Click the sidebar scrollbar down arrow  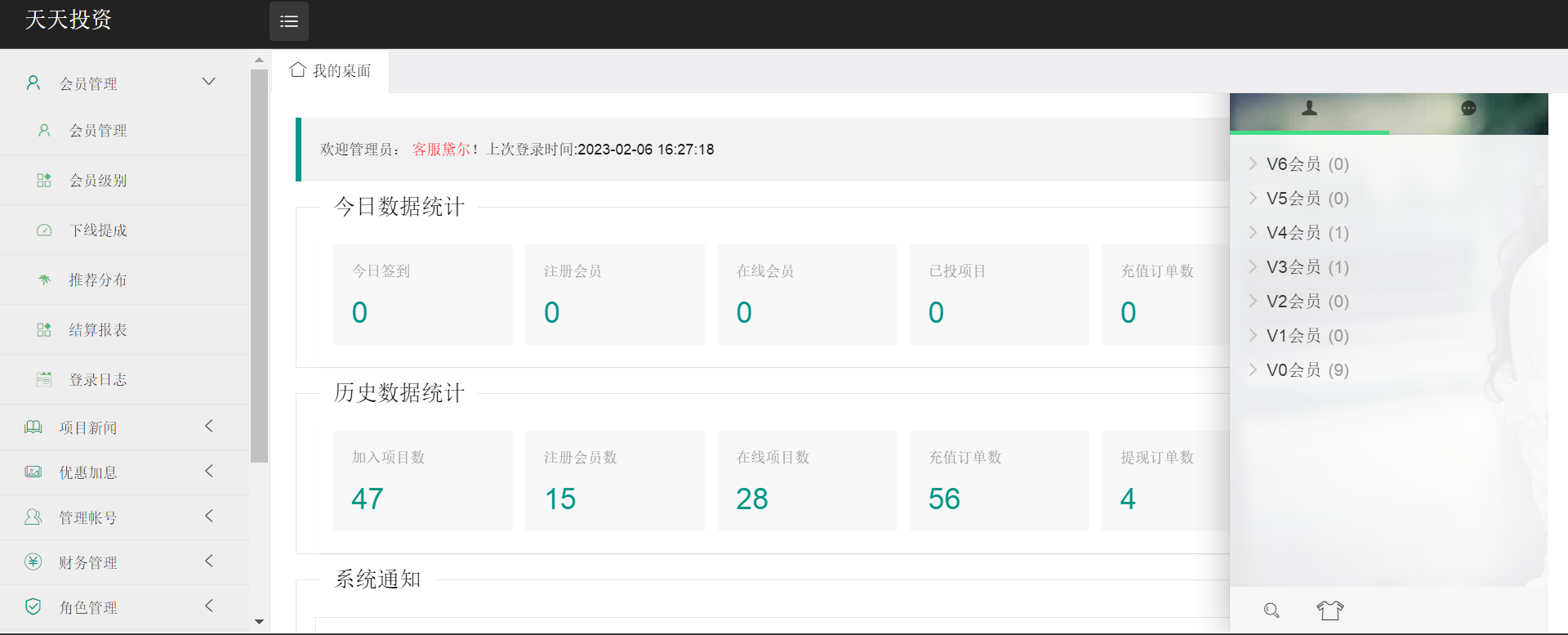(259, 622)
